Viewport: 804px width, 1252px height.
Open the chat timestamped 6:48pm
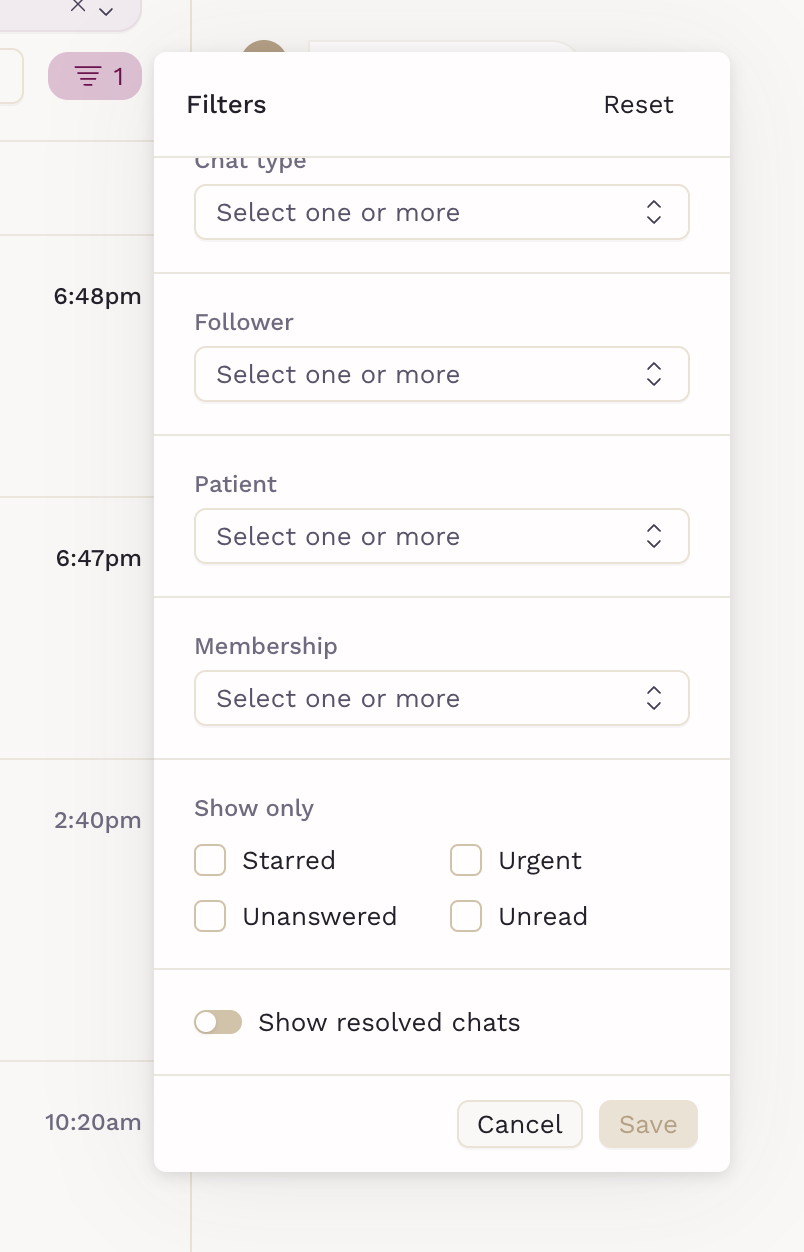[x=97, y=297]
